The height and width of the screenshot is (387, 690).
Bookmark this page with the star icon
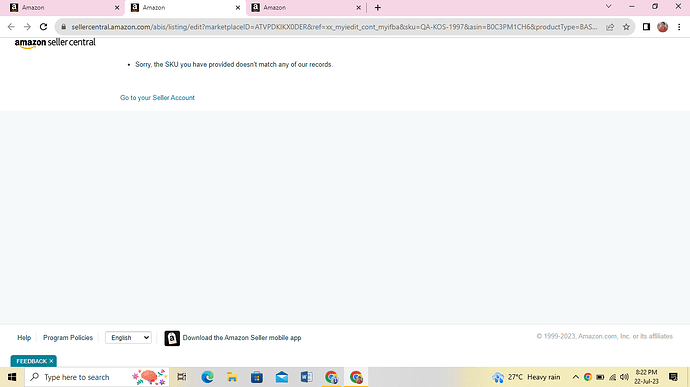[626, 27]
